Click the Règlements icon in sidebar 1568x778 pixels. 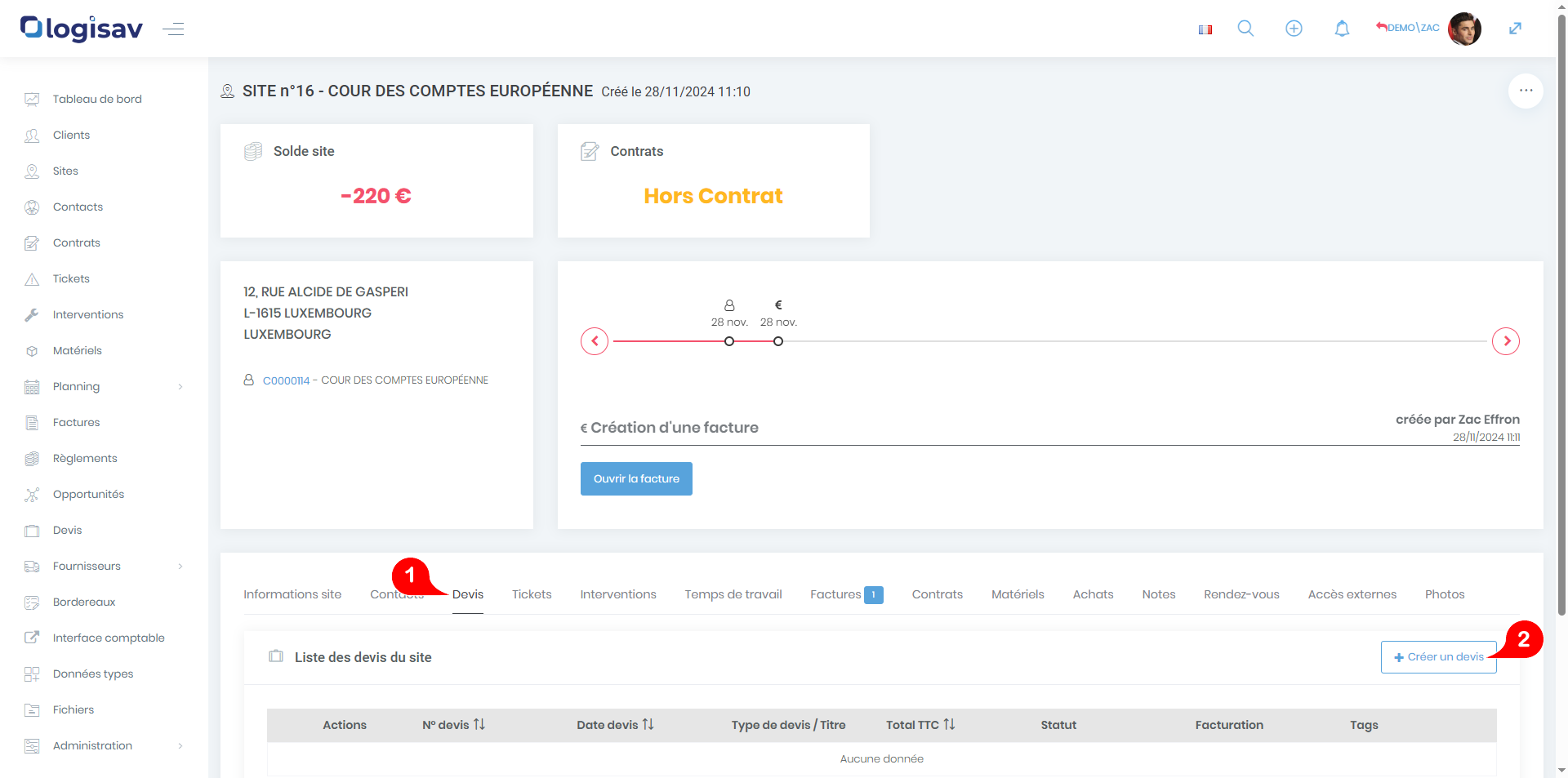point(32,458)
